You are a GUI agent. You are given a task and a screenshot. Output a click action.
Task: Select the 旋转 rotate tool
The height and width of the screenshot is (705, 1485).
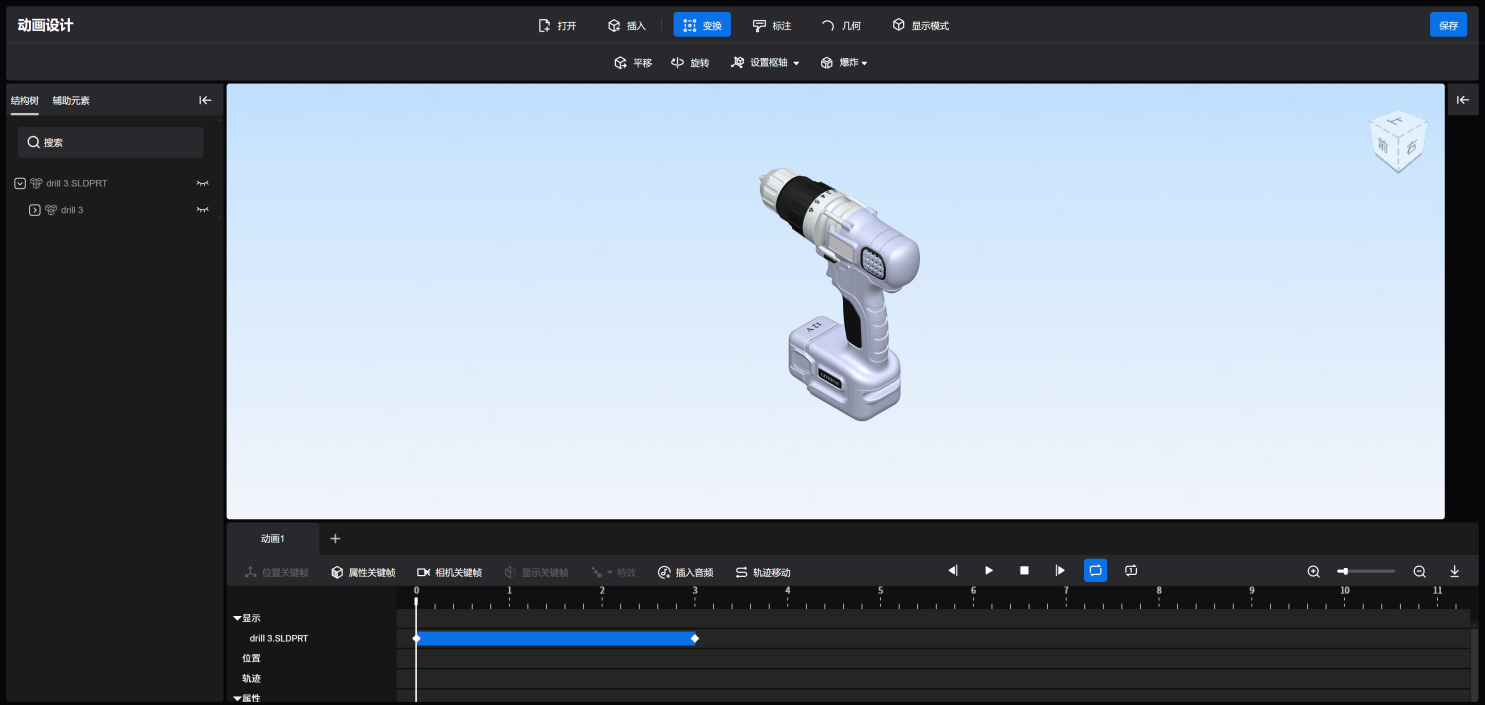(690, 63)
